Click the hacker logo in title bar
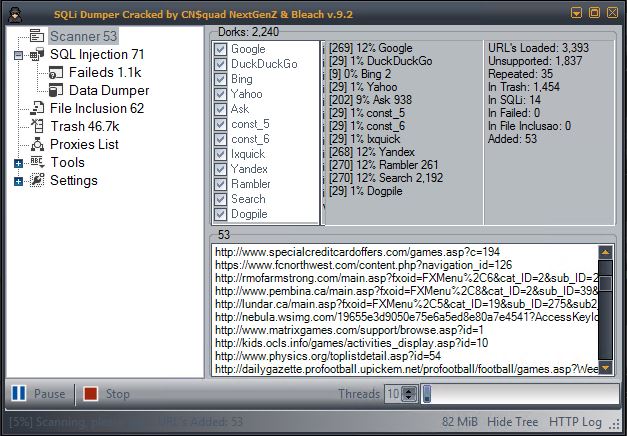 (16, 14)
